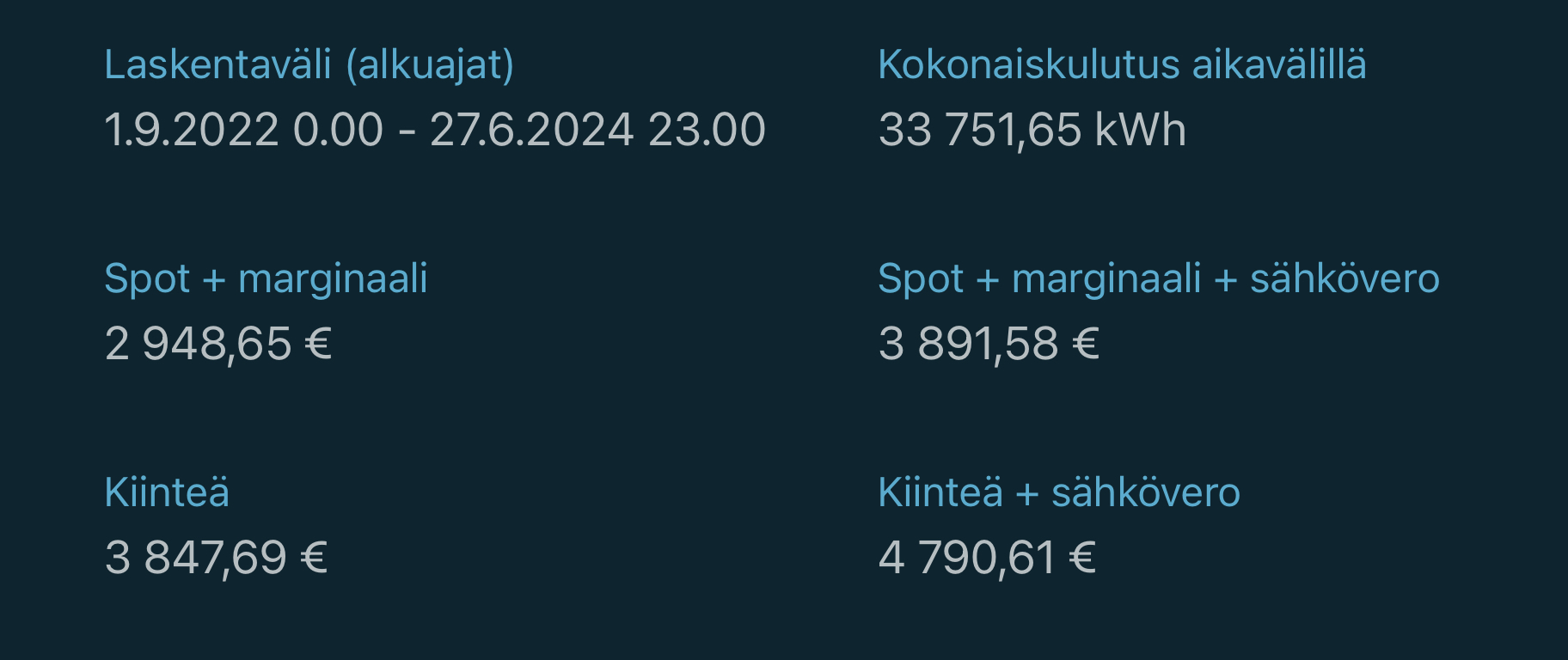Screen dimensions: 1568x660
Task: Click the euro sign after 3 891,58
Action: 1087,344
